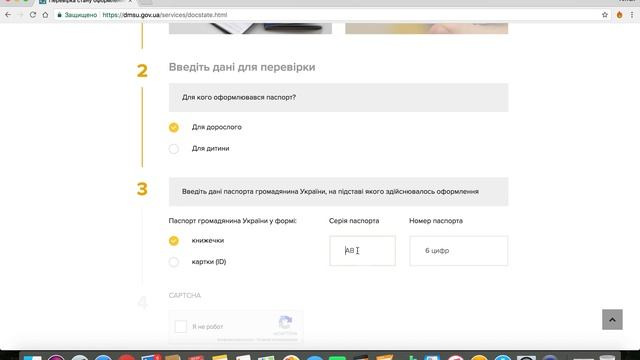Viewport: 640px width, 360px height.
Task: Focus the 'Номер паспорта' six-digit field
Action: (459, 251)
